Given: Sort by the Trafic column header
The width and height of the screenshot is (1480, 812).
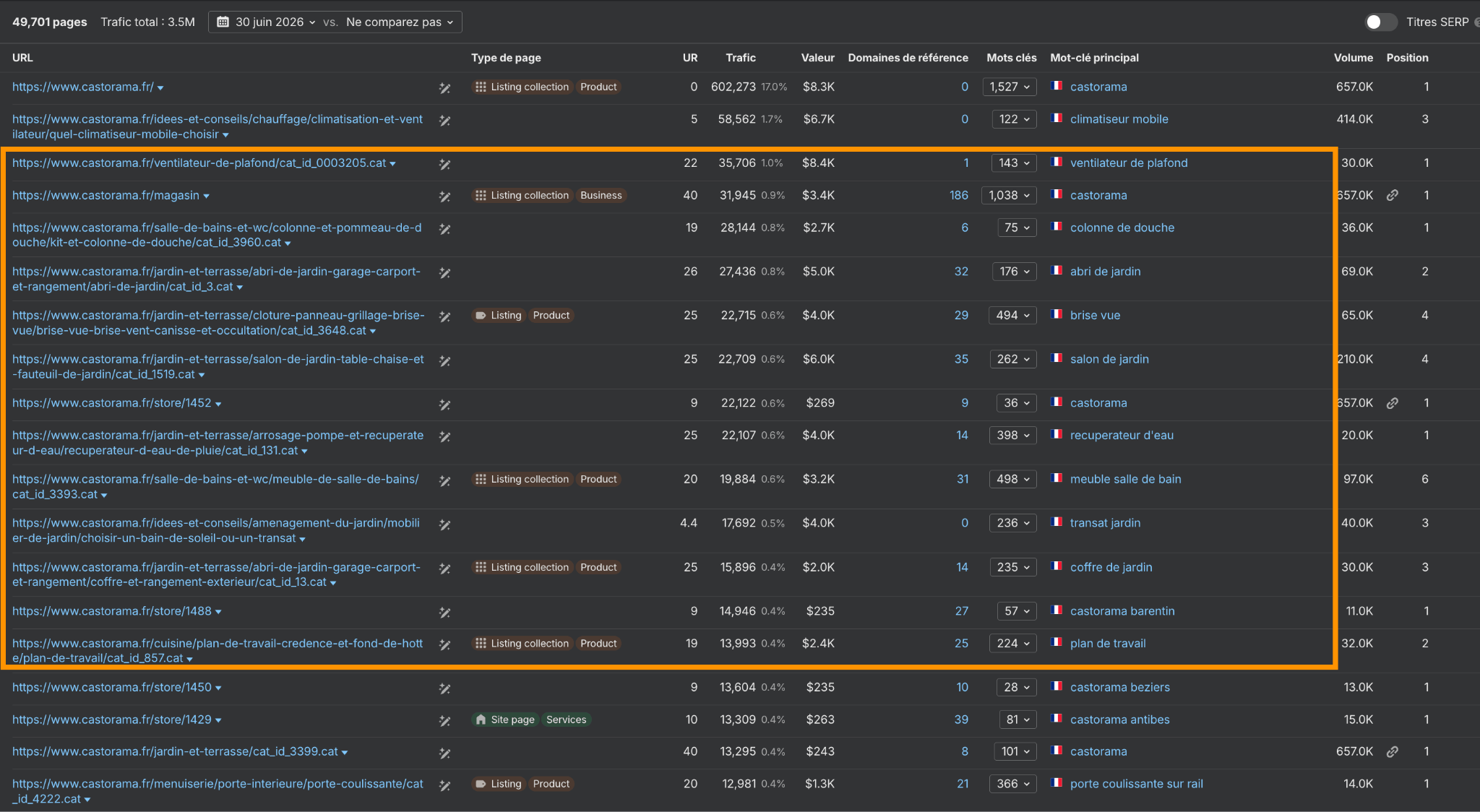Looking at the screenshot, I should coord(741,58).
